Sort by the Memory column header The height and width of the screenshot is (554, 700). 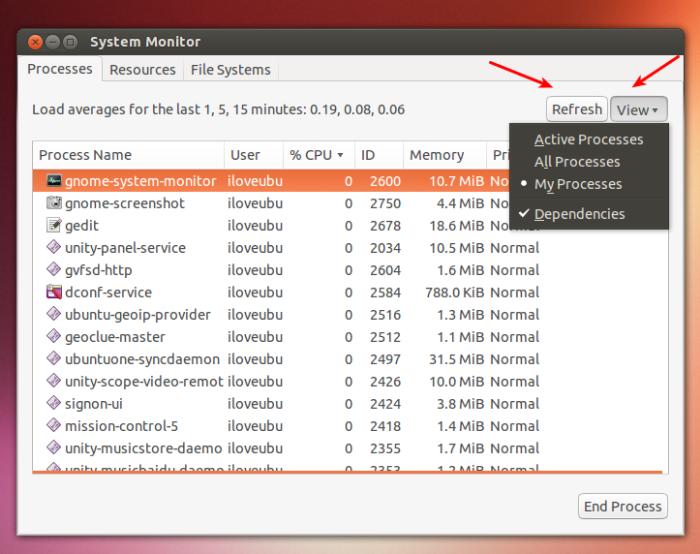[x=445, y=155]
